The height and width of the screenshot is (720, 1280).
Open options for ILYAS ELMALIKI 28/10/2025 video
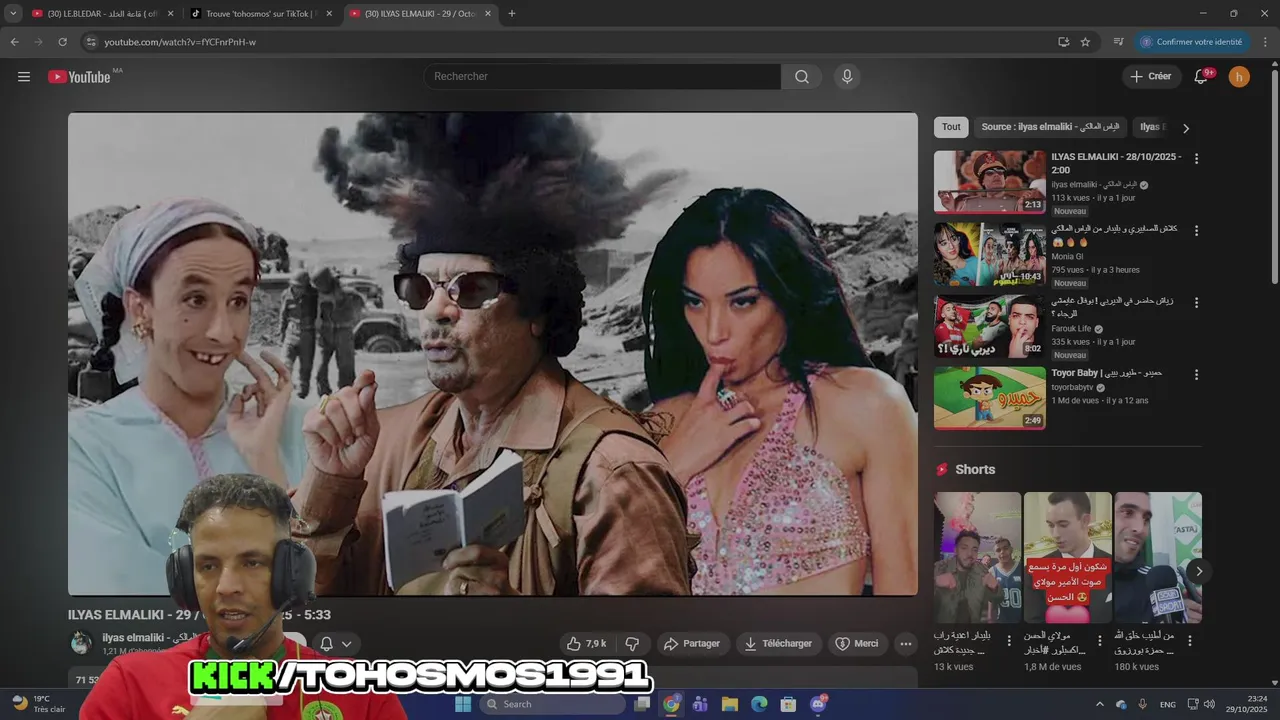point(1196,159)
